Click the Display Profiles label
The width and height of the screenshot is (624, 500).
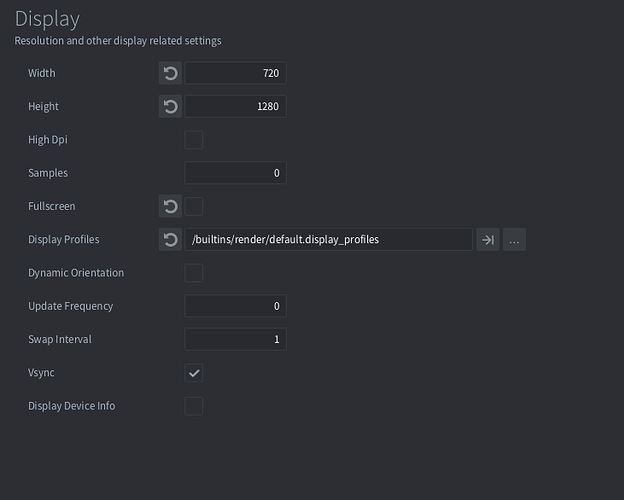point(64,240)
